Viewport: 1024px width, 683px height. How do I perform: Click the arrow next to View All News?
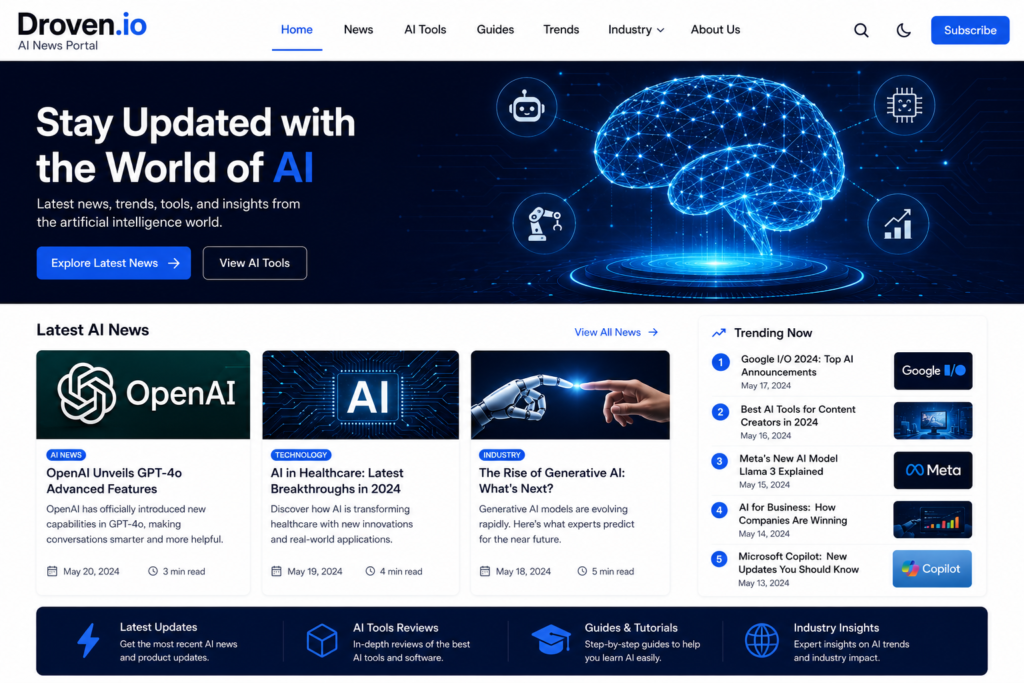click(x=653, y=332)
